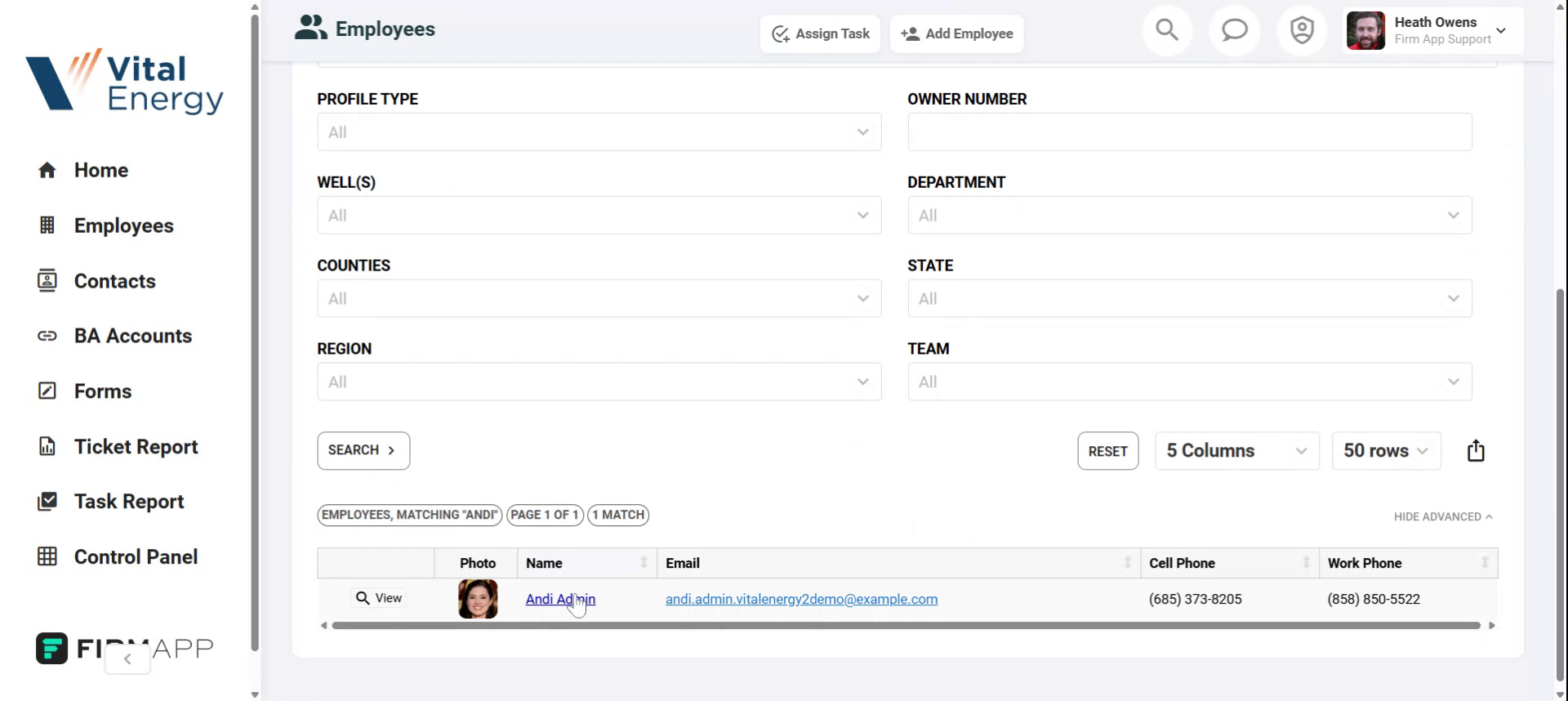Click the Contacts sidebar icon
1568x701 pixels.
tap(47, 281)
